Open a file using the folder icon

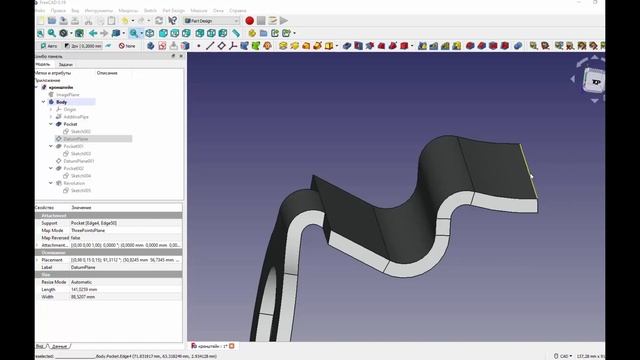pyautogui.click(x=52, y=20)
